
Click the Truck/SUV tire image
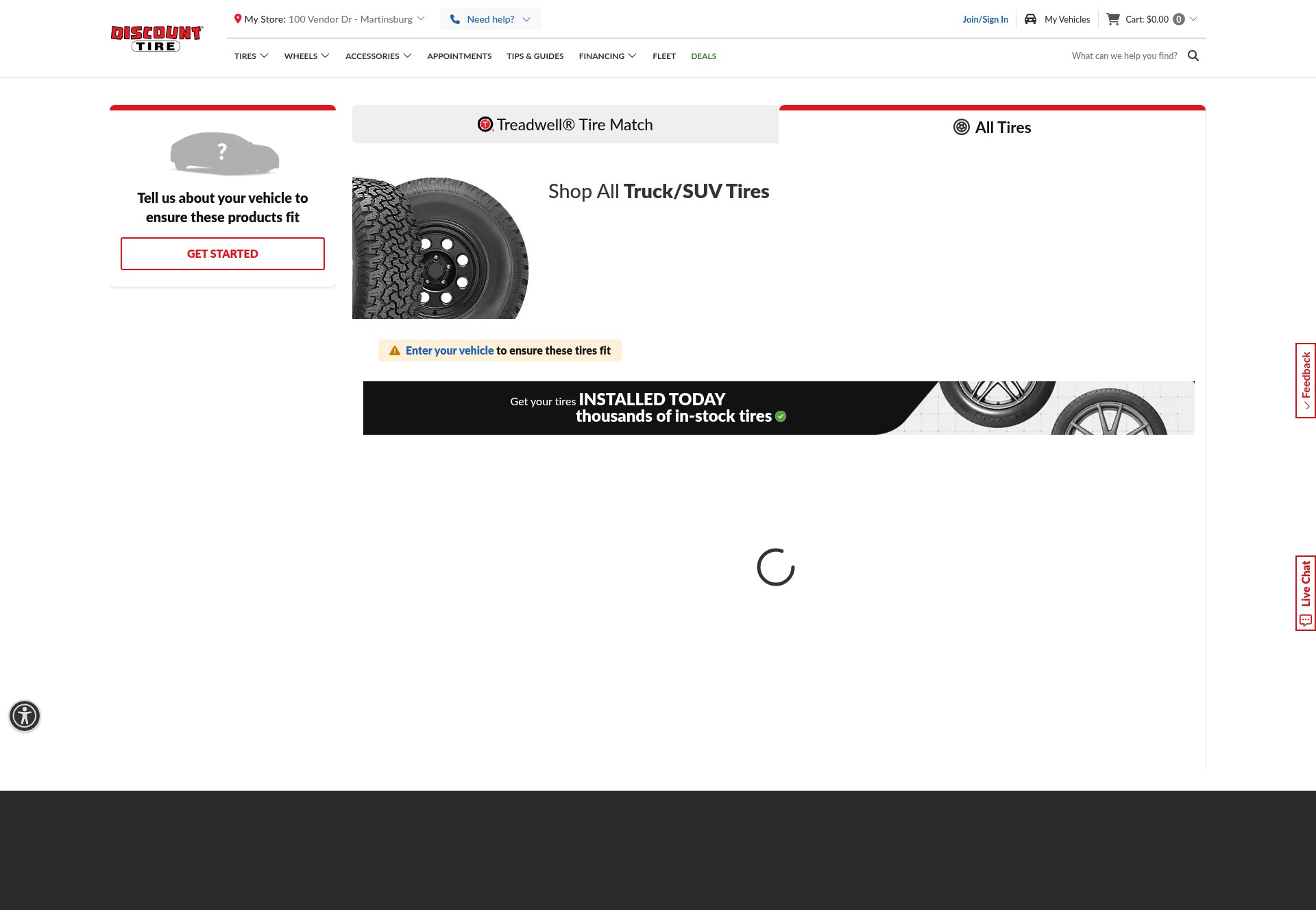pos(440,248)
